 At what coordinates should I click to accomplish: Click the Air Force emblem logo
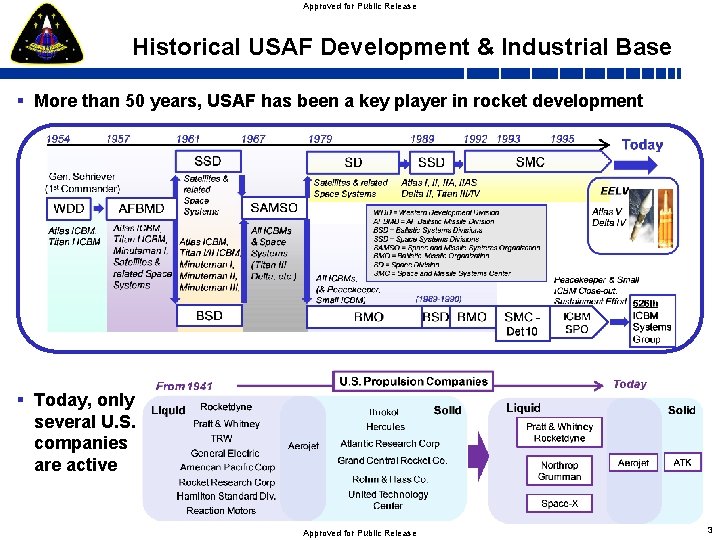47,34
